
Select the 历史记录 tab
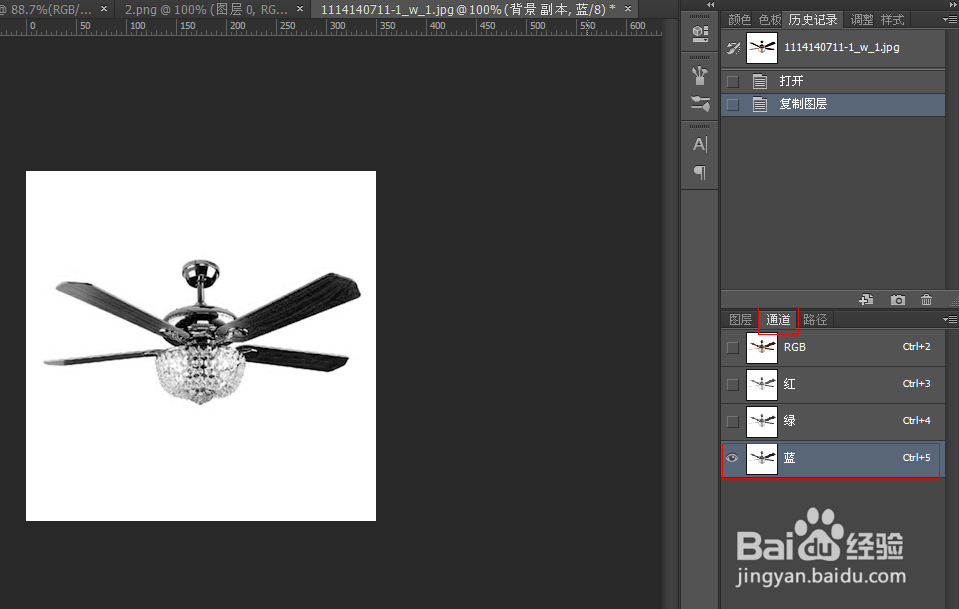point(812,20)
